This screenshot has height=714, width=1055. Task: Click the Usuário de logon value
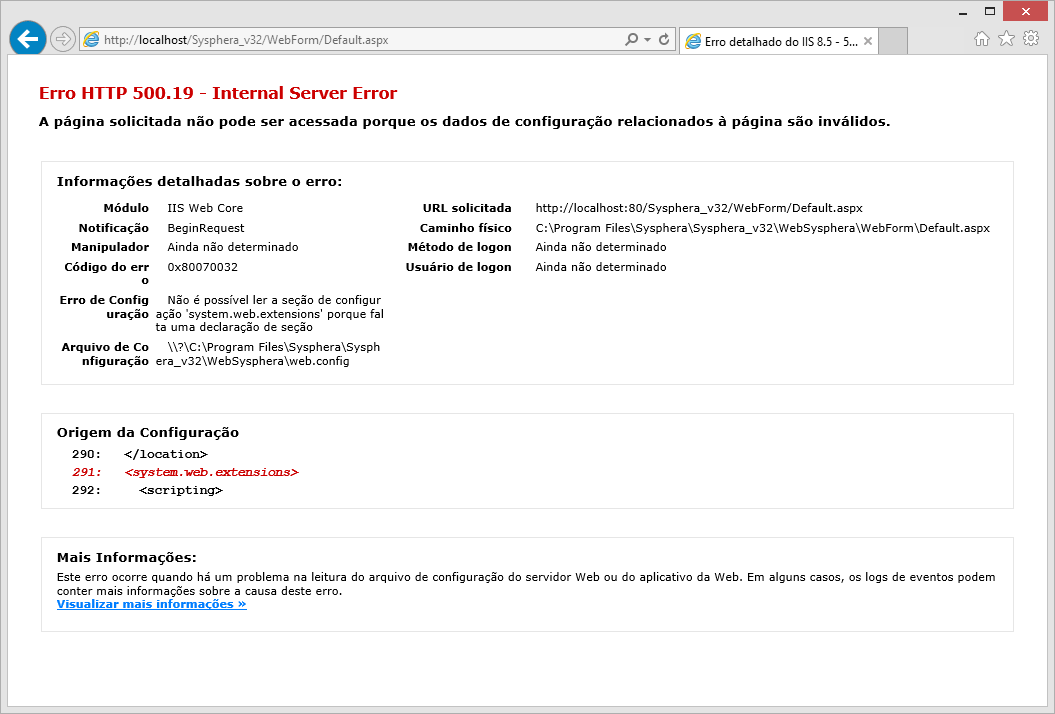tap(601, 267)
